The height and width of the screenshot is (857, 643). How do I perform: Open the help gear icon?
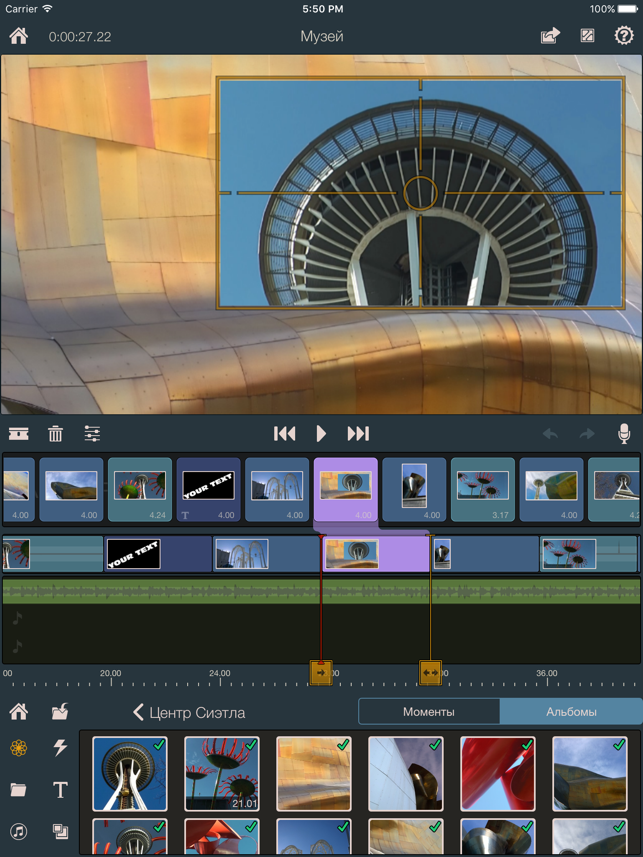click(x=624, y=36)
